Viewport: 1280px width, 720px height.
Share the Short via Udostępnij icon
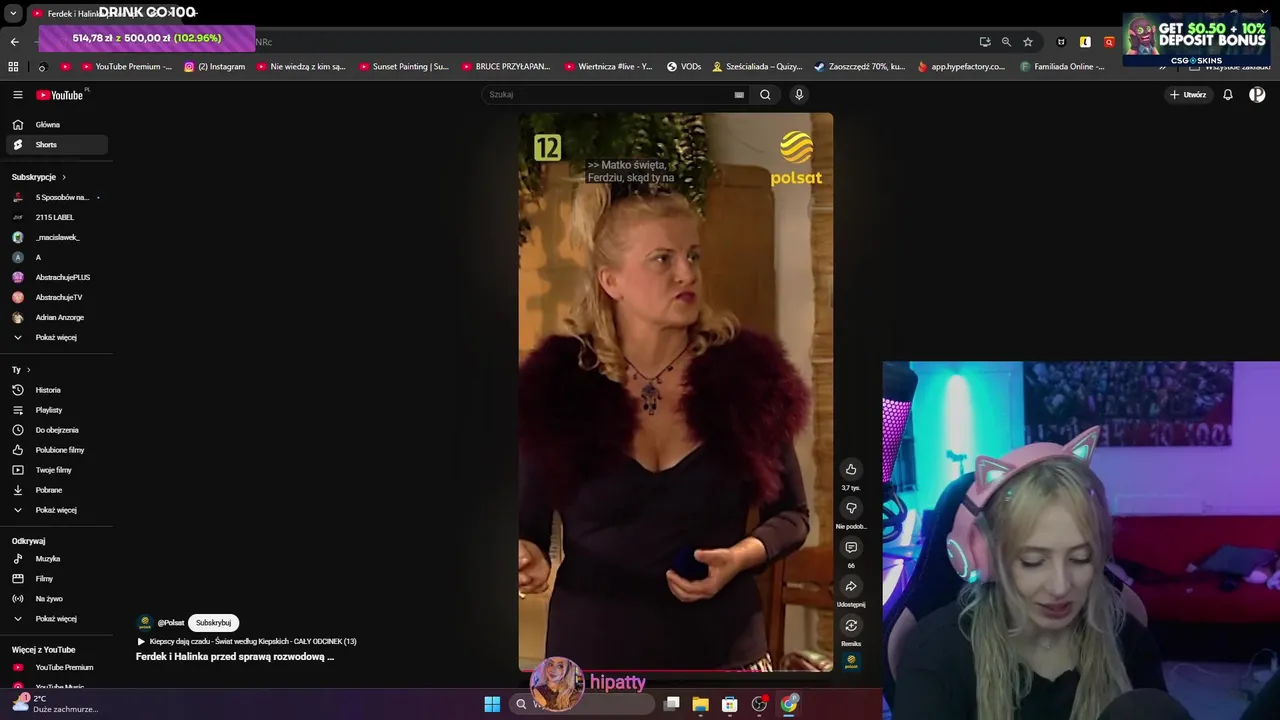pyautogui.click(x=851, y=586)
